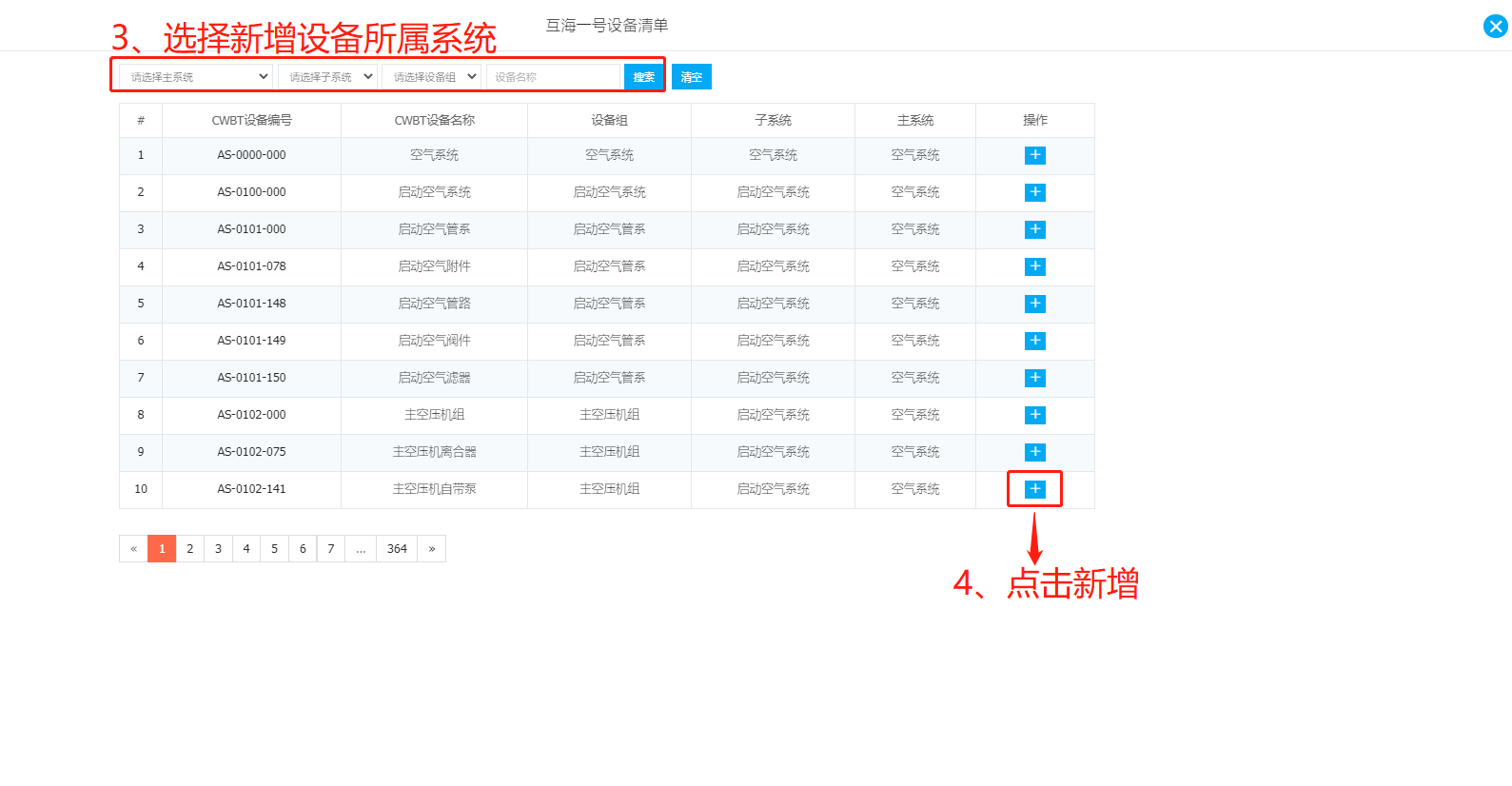
Task: Select cell AS-0102-141
Action: coord(251,489)
